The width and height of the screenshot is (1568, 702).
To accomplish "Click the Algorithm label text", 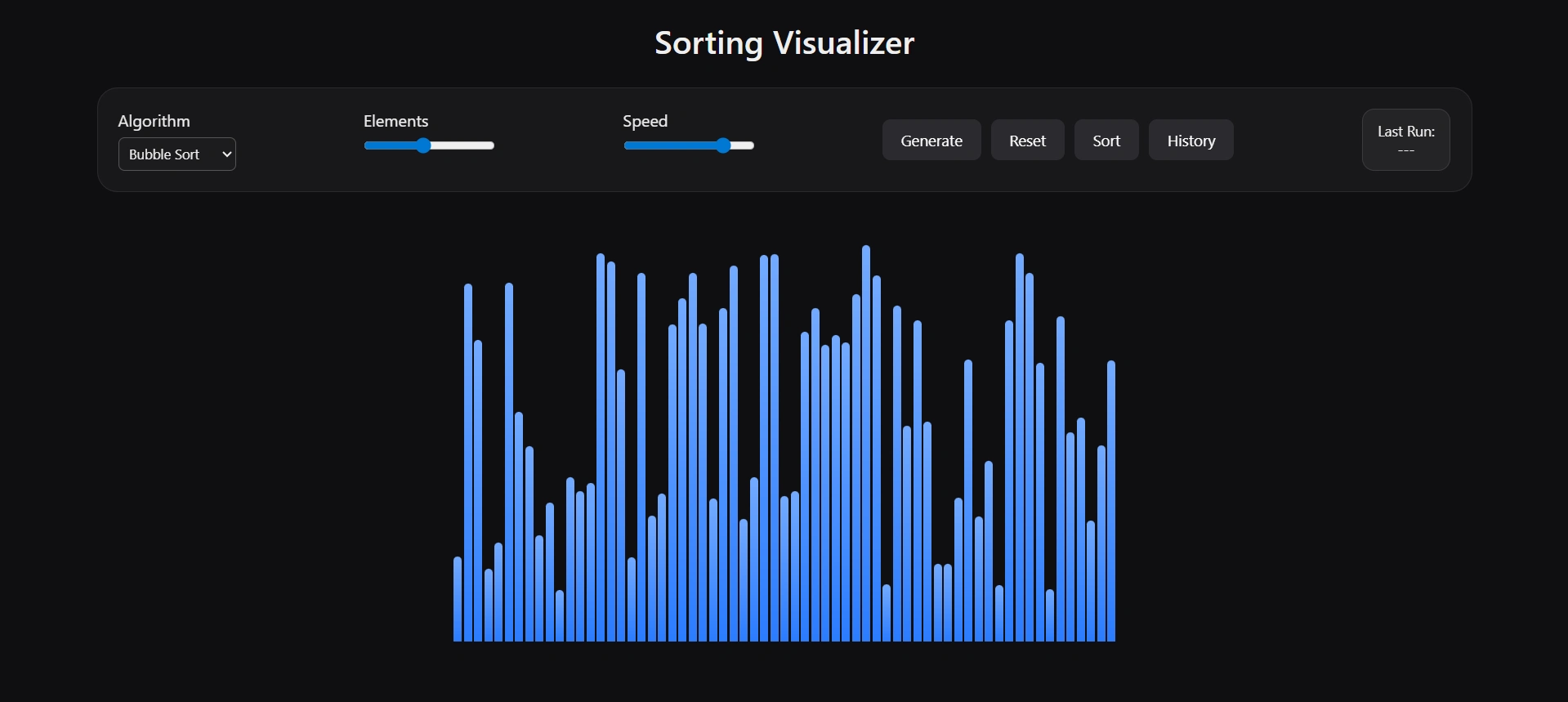I will (x=154, y=121).
